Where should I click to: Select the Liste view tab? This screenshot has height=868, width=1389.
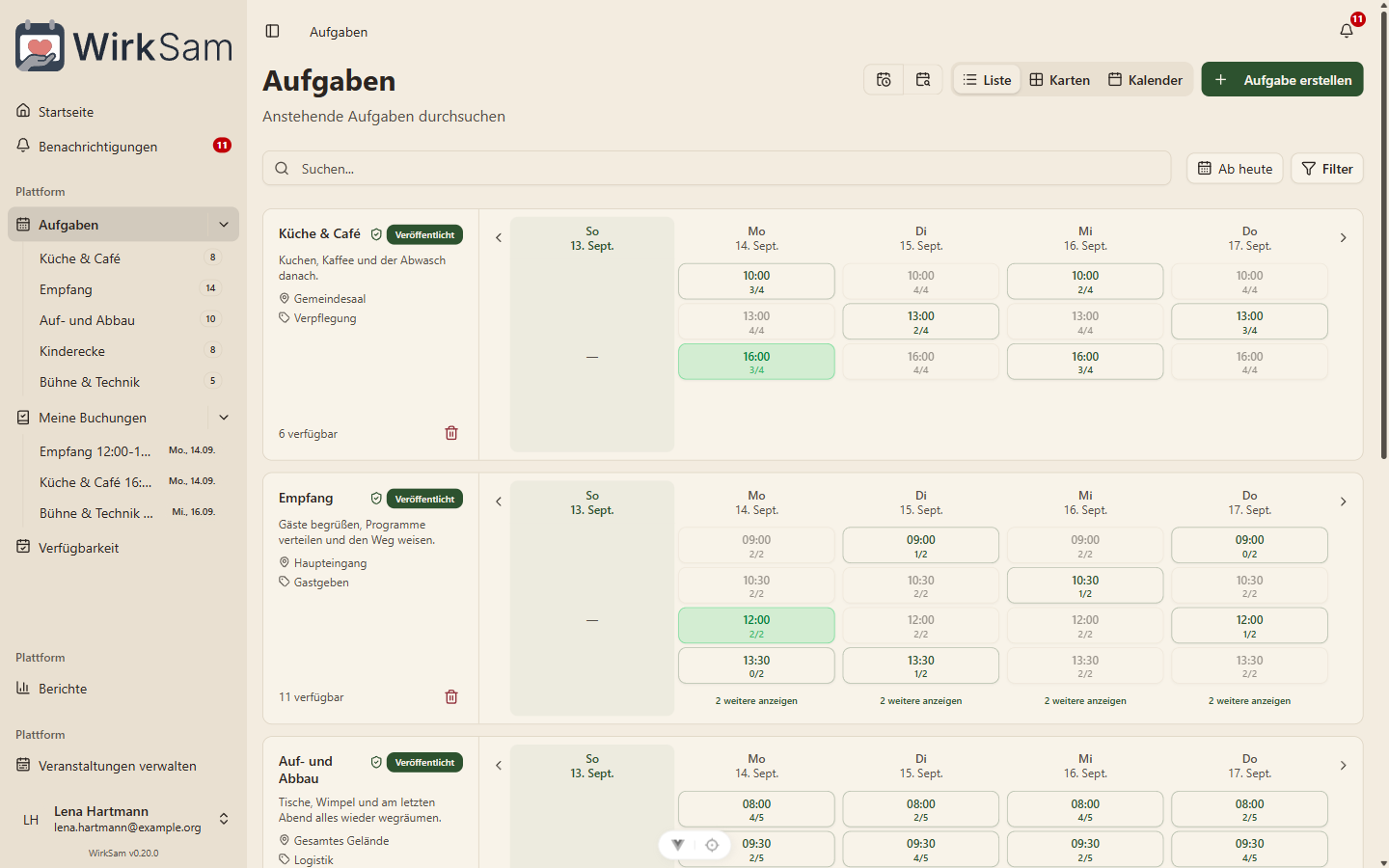pyautogui.click(x=987, y=80)
